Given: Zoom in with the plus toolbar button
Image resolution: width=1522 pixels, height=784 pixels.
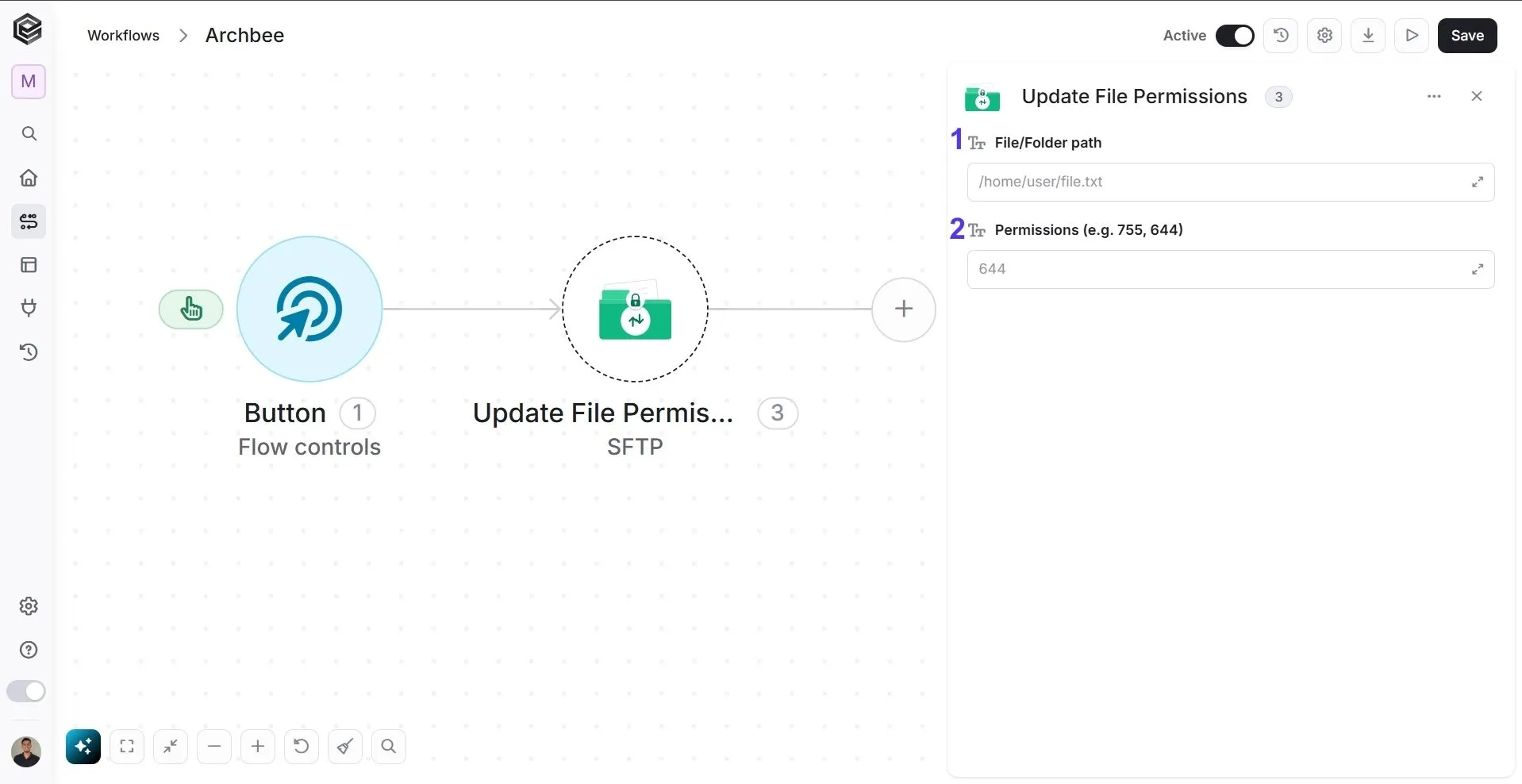Looking at the screenshot, I should [258, 747].
